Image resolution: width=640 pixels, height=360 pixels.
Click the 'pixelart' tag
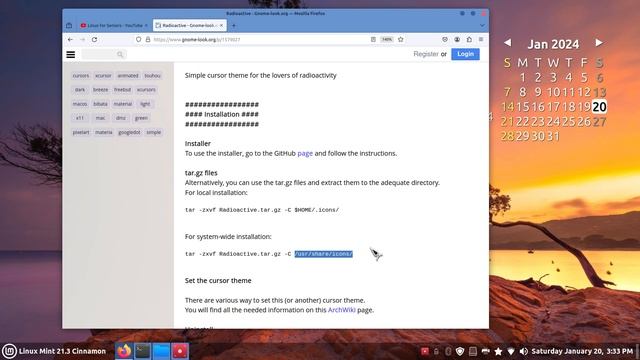point(81,132)
